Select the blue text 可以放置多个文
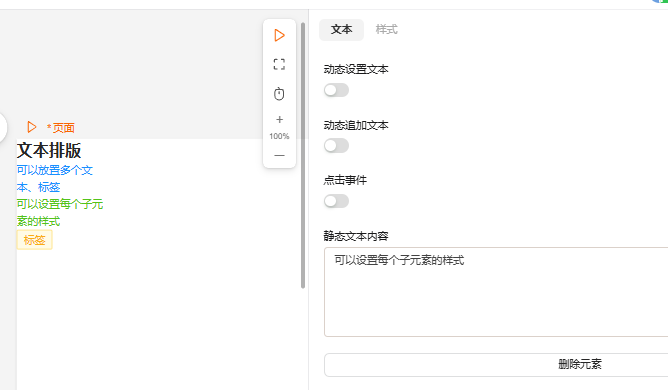Viewport: 668px width, 390px height. [x=55, y=170]
